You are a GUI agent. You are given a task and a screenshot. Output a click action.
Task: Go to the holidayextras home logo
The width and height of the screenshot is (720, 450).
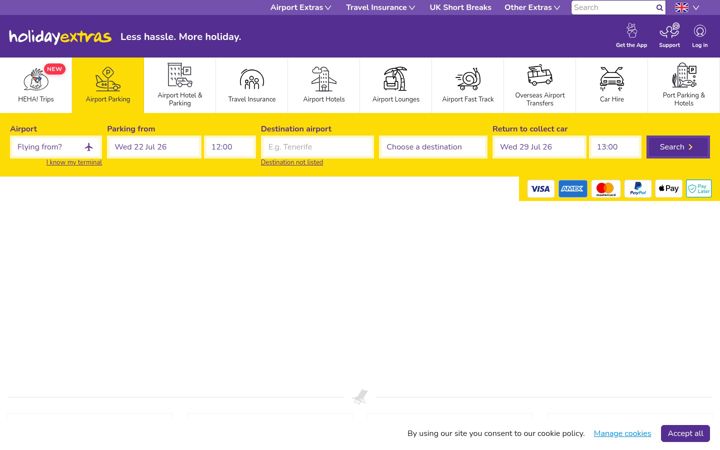pyautogui.click(x=60, y=37)
